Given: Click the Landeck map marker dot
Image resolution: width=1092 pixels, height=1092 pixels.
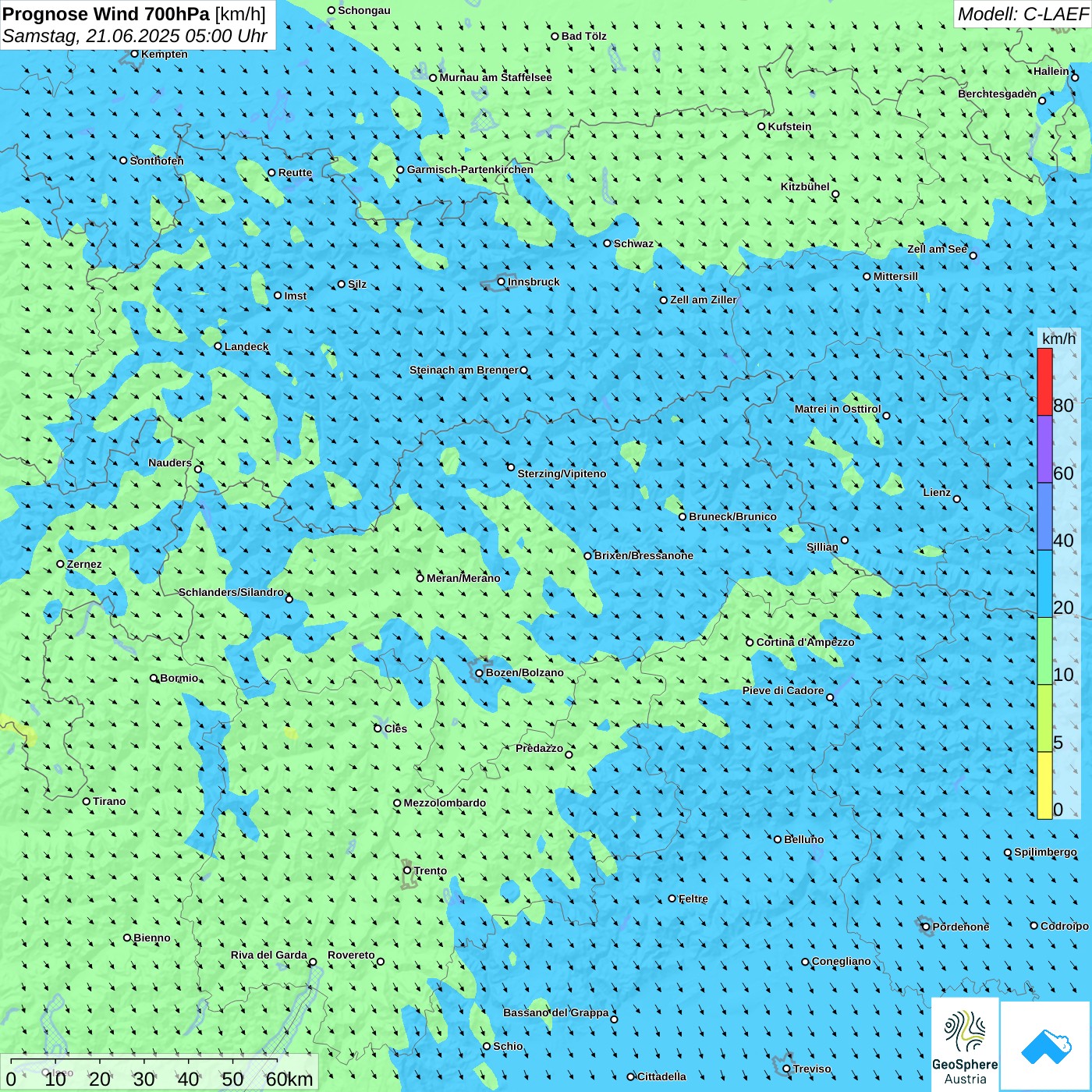Looking at the screenshot, I should point(218,346).
